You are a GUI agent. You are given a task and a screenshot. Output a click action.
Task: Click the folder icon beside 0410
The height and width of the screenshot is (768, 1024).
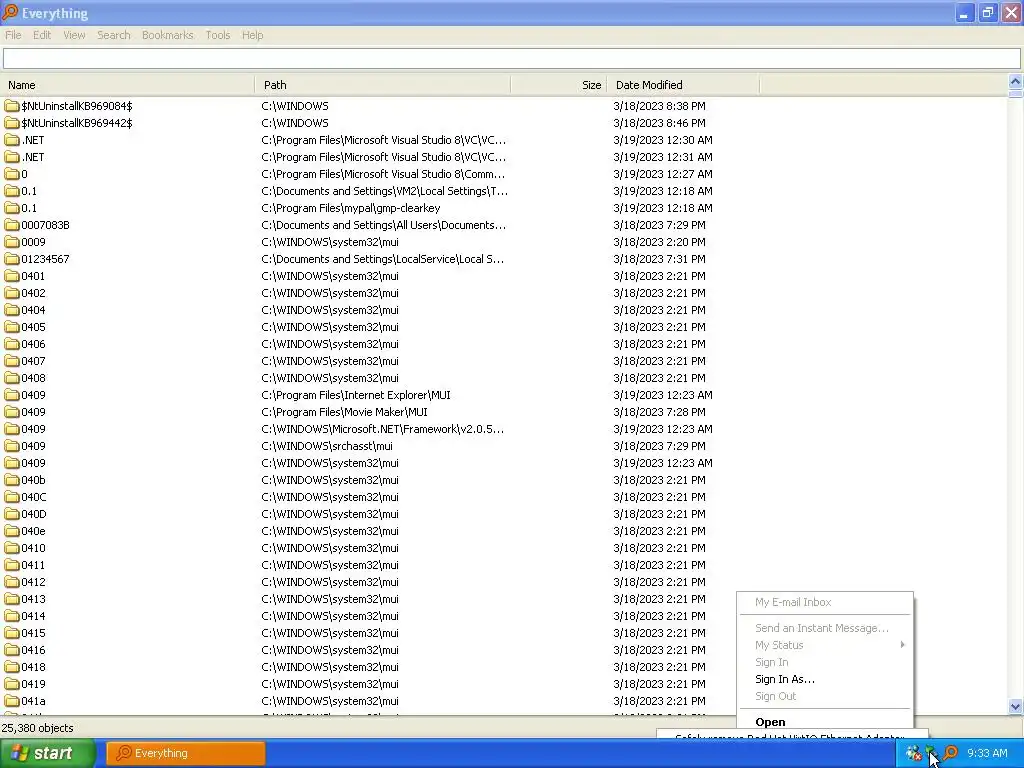pos(12,548)
